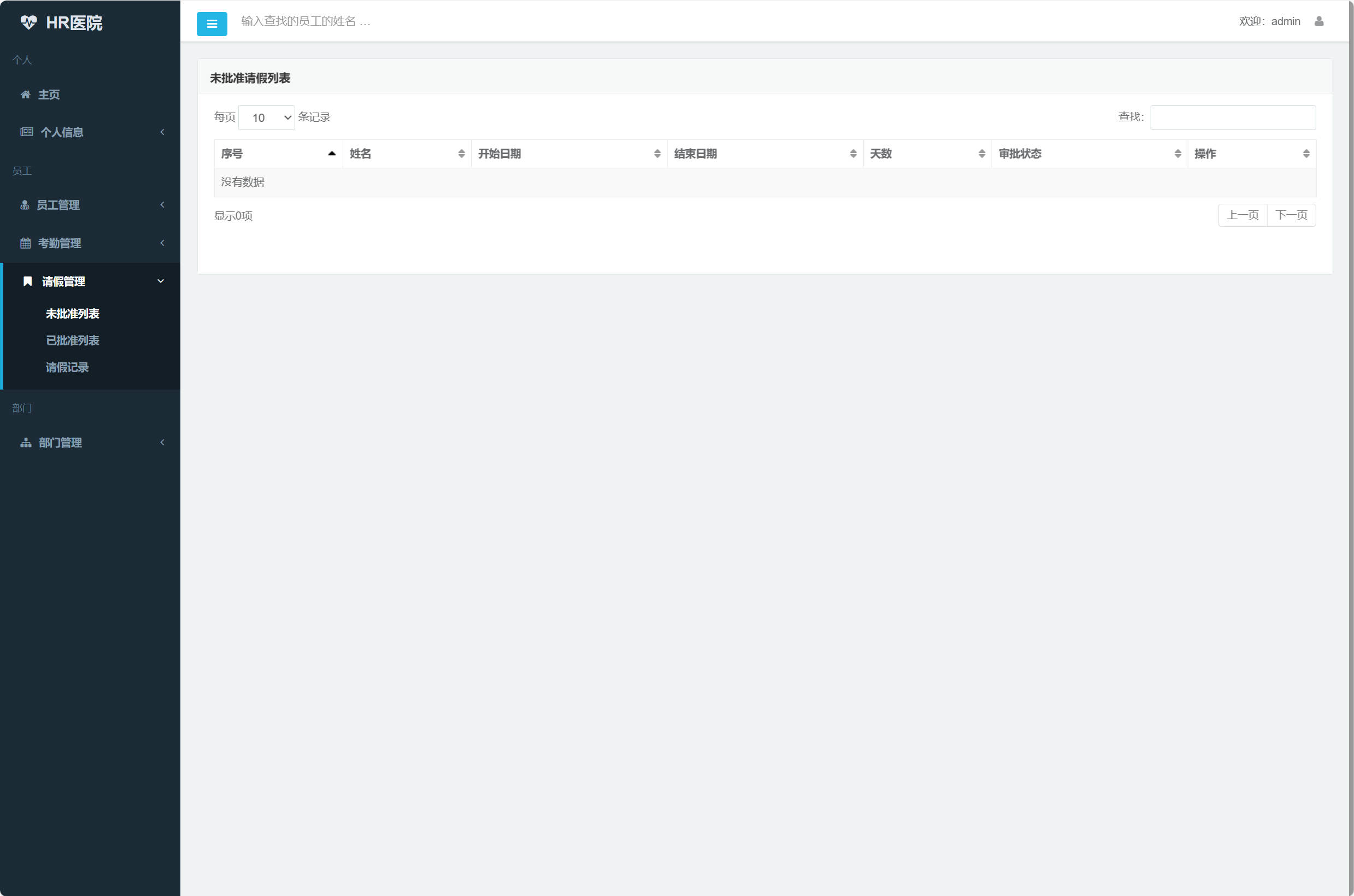The width and height of the screenshot is (1354, 896).
Task: Click the 上一页 pagination button
Action: pyautogui.click(x=1242, y=215)
